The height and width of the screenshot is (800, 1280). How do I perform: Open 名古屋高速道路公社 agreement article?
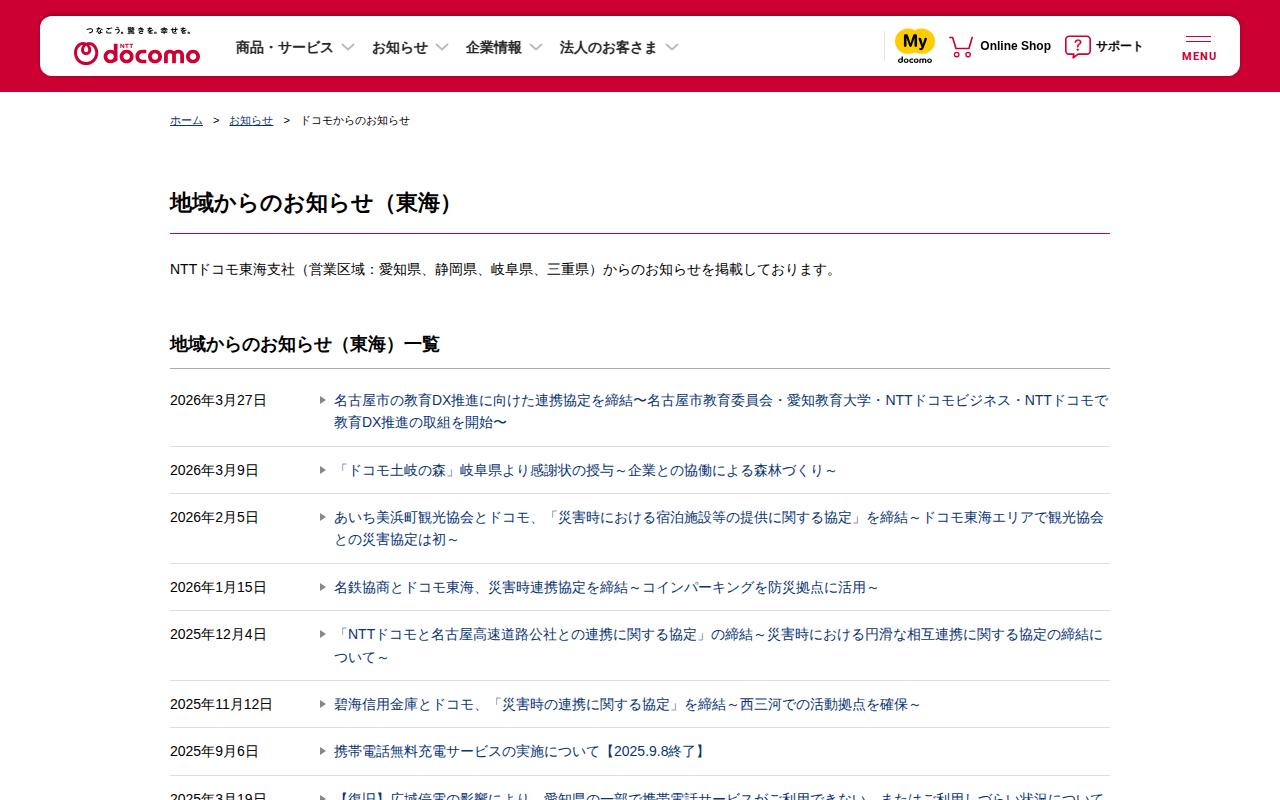click(718, 645)
